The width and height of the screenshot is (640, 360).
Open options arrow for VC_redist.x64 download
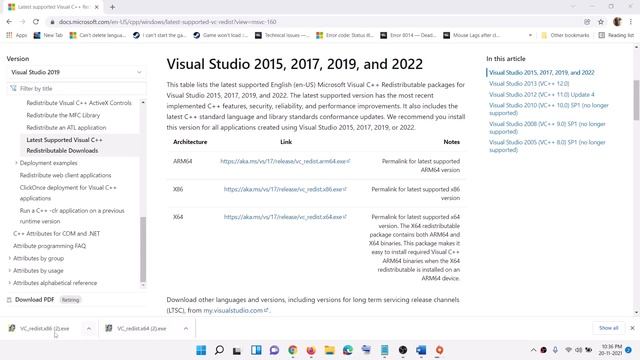[186, 329]
